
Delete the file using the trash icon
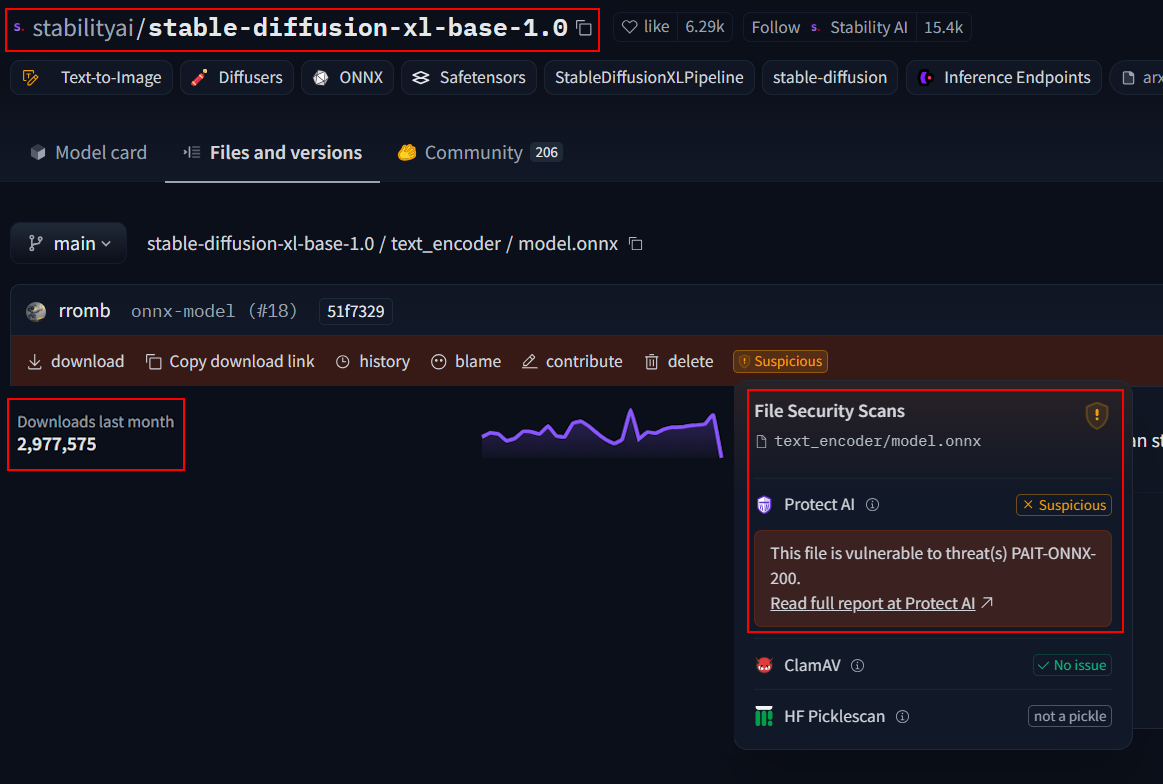point(650,361)
